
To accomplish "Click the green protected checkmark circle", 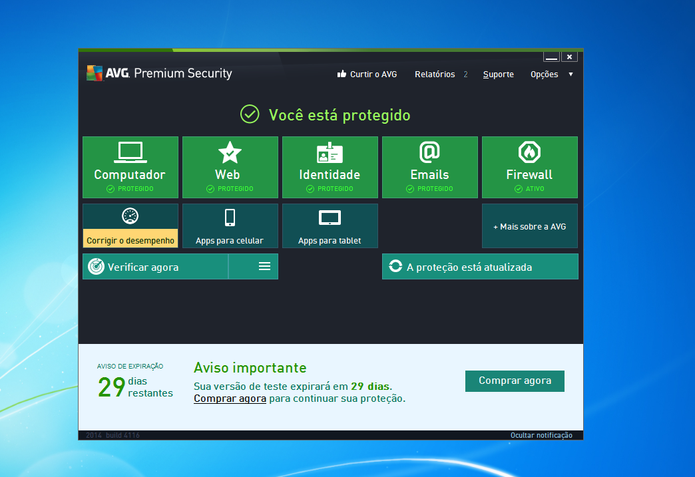I will pos(250,114).
